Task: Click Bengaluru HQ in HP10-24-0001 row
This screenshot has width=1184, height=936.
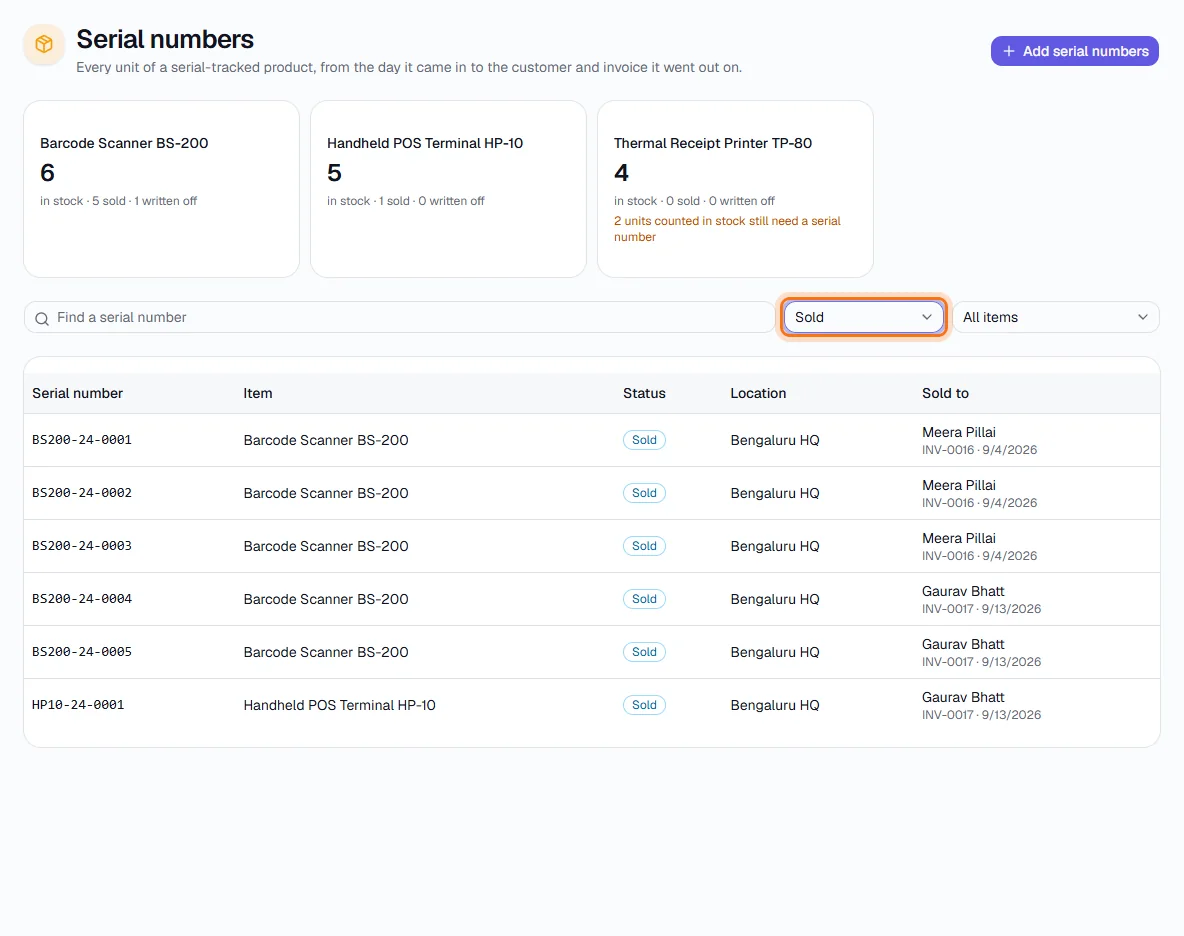Action: (775, 705)
